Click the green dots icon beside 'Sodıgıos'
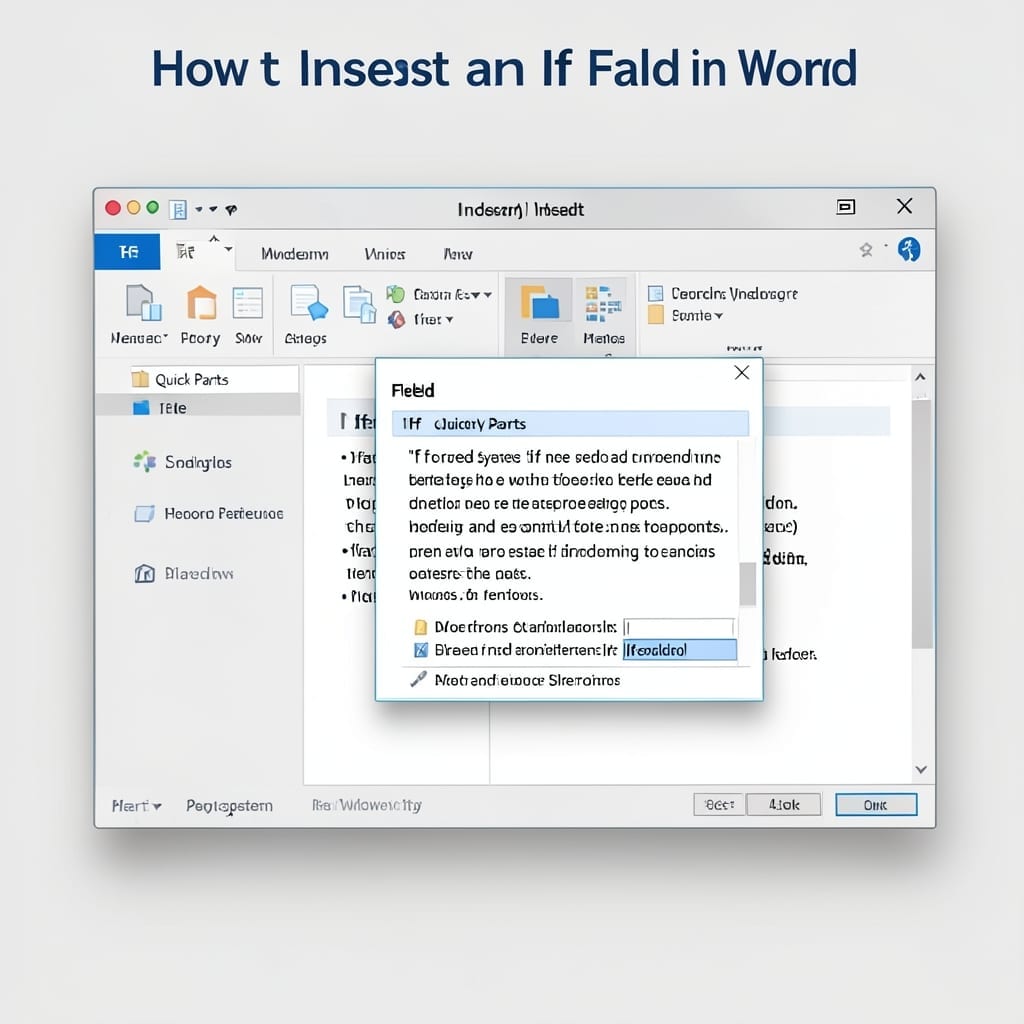The height and width of the screenshot is (1024, 1024). [x=144, y=462]
